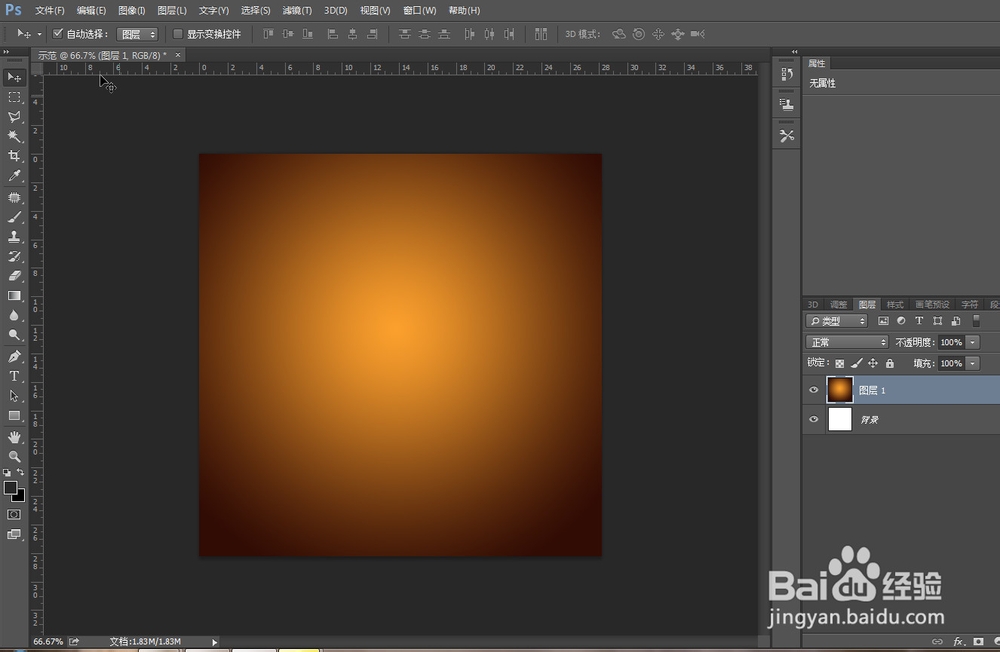
Task: Hide the 背景 layer visibility
Action: pos(813,419)
